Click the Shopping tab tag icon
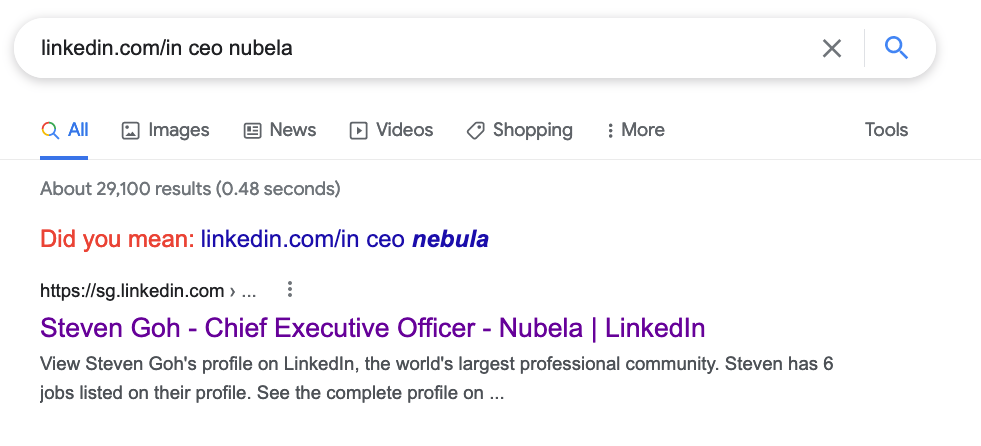981x446 pixels. (x=475, y=130)
